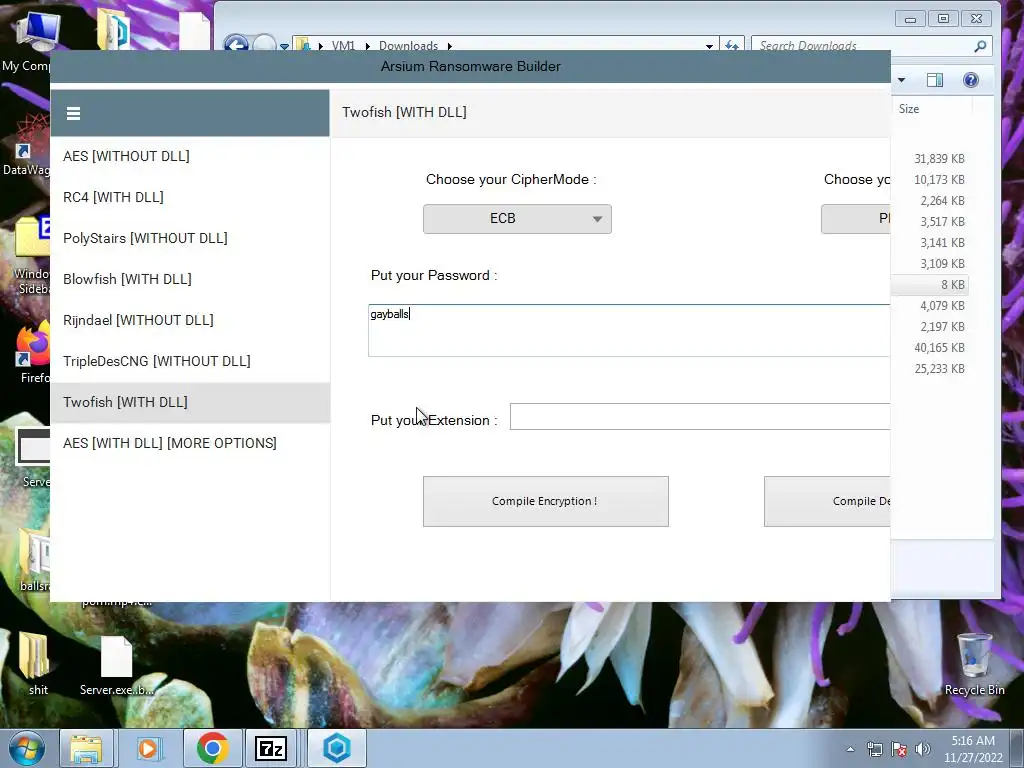Open address bar history dropdown in Explorer

[709, 46]
